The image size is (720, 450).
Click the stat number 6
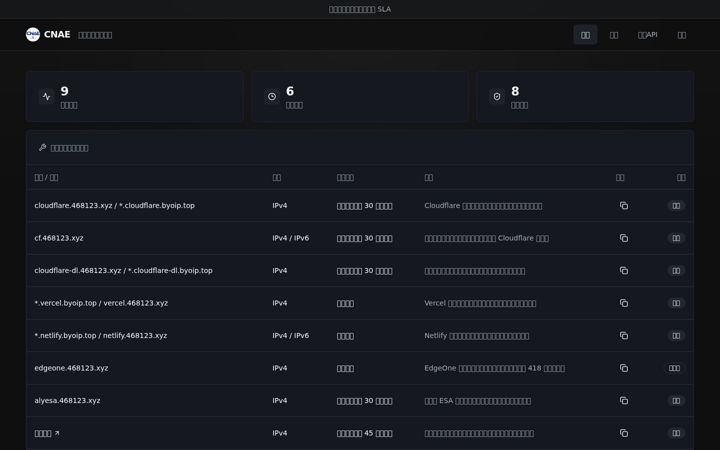(x=290, y=91)
